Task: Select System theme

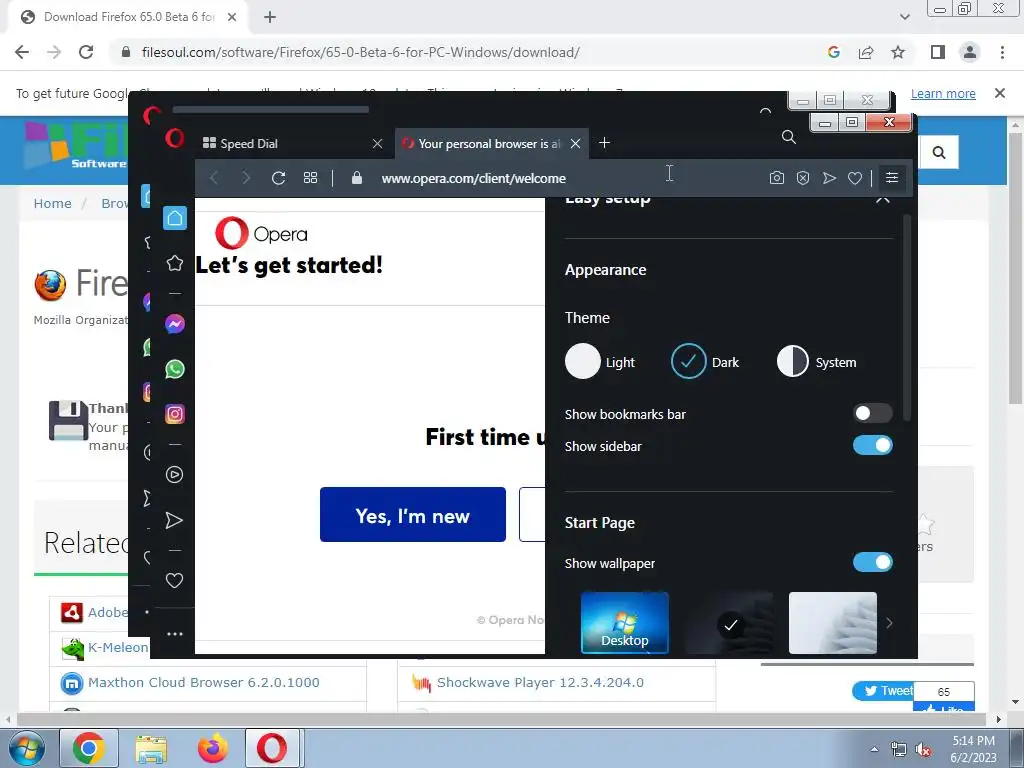Action: 792,361
